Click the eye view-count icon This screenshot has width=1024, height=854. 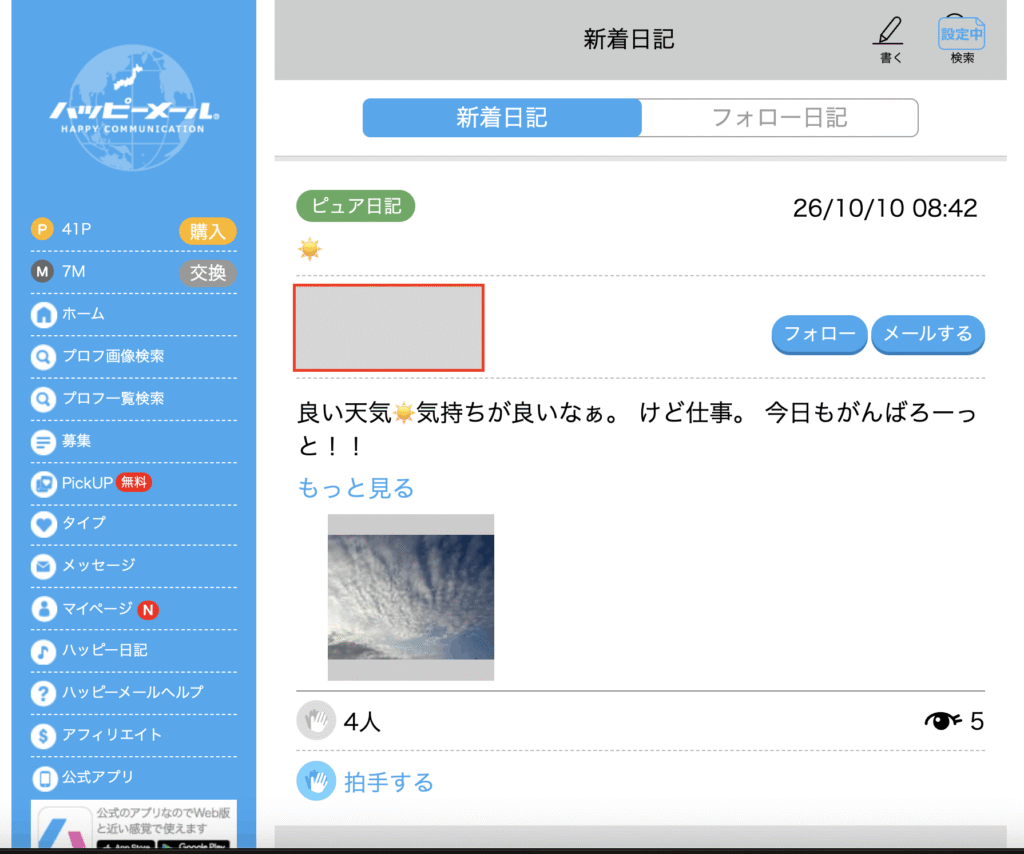pyautogui.click(x=942, y=721)
